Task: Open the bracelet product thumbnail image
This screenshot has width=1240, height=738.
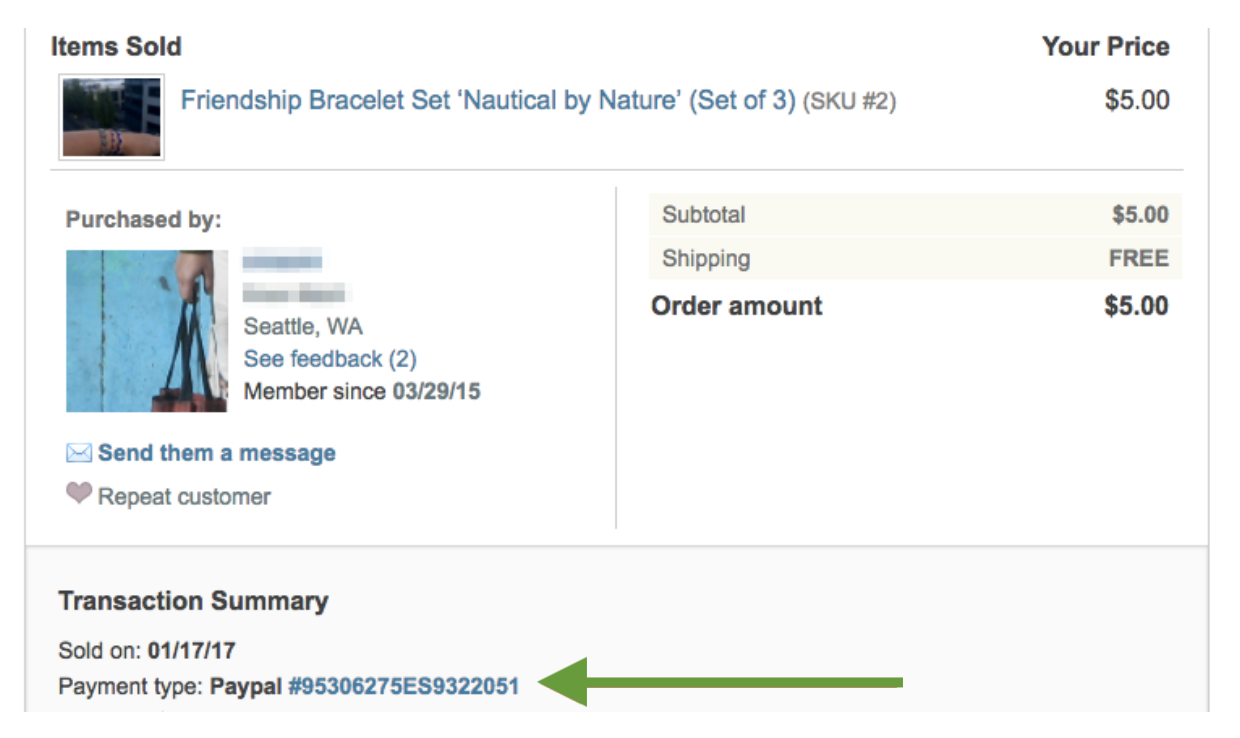Action: click(112, 116)
